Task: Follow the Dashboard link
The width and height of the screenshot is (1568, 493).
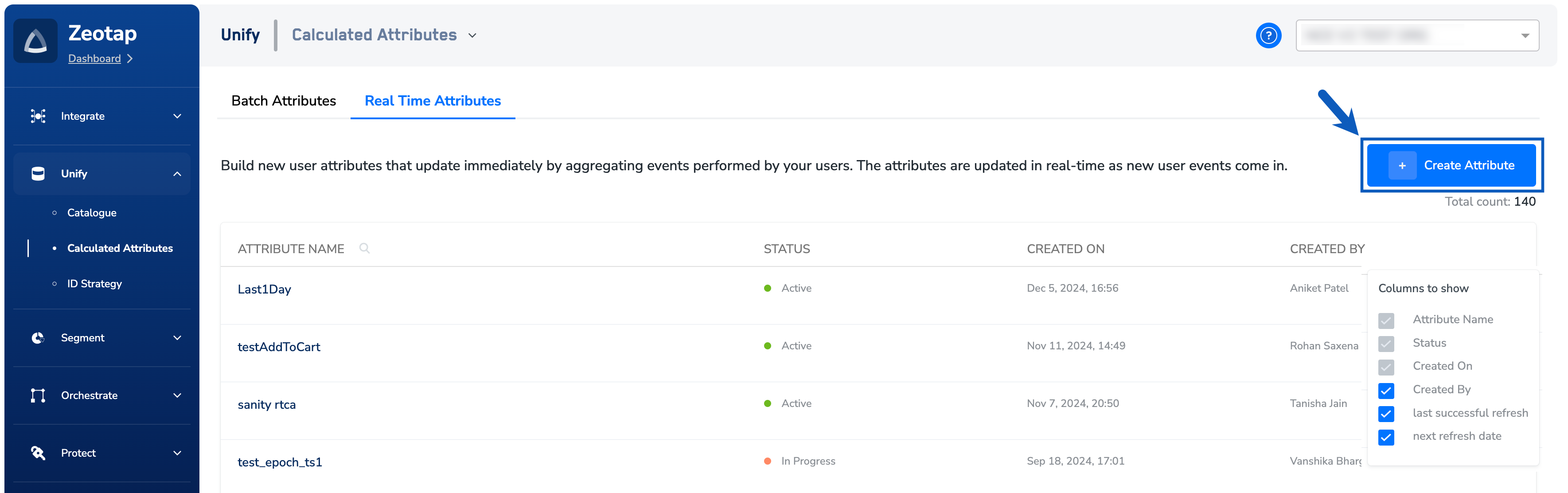Action: [x=94, y=59]
